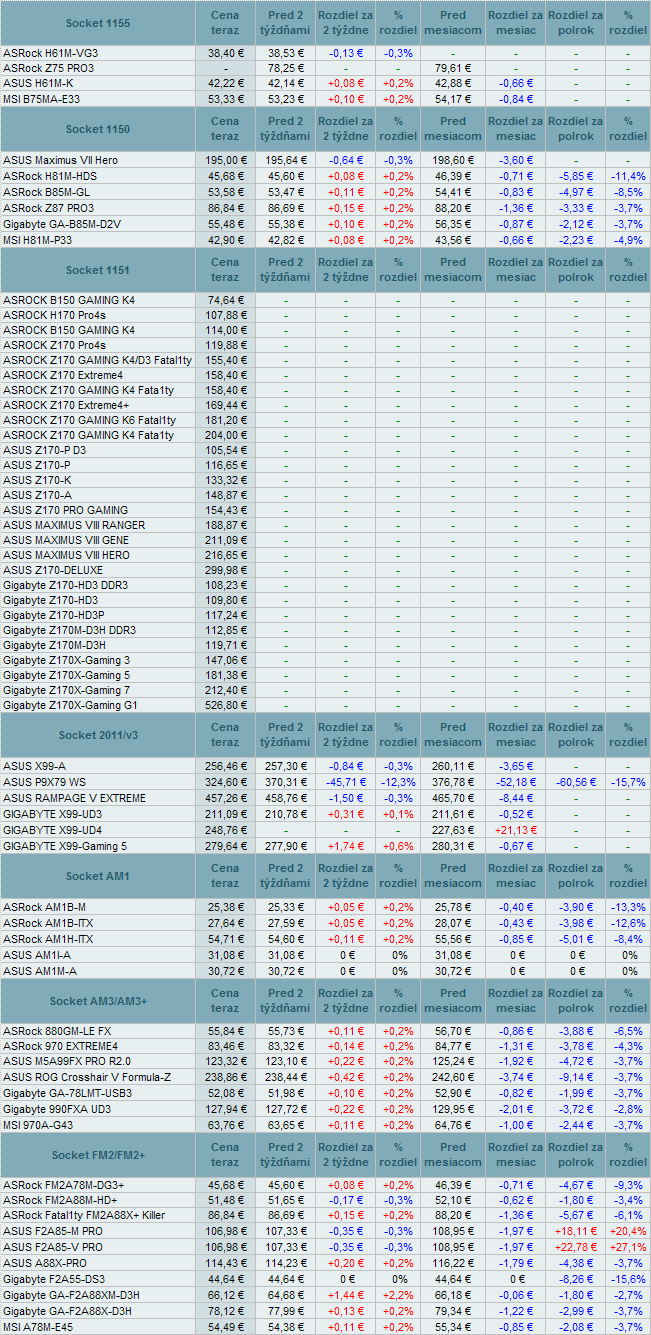Image resolution: width=651 pixels, height=1335 pixels.
Task: Click ASUS ROG Crosshair V Formula-Z name
Action: pyautogui.click(x=86, y=1078)
